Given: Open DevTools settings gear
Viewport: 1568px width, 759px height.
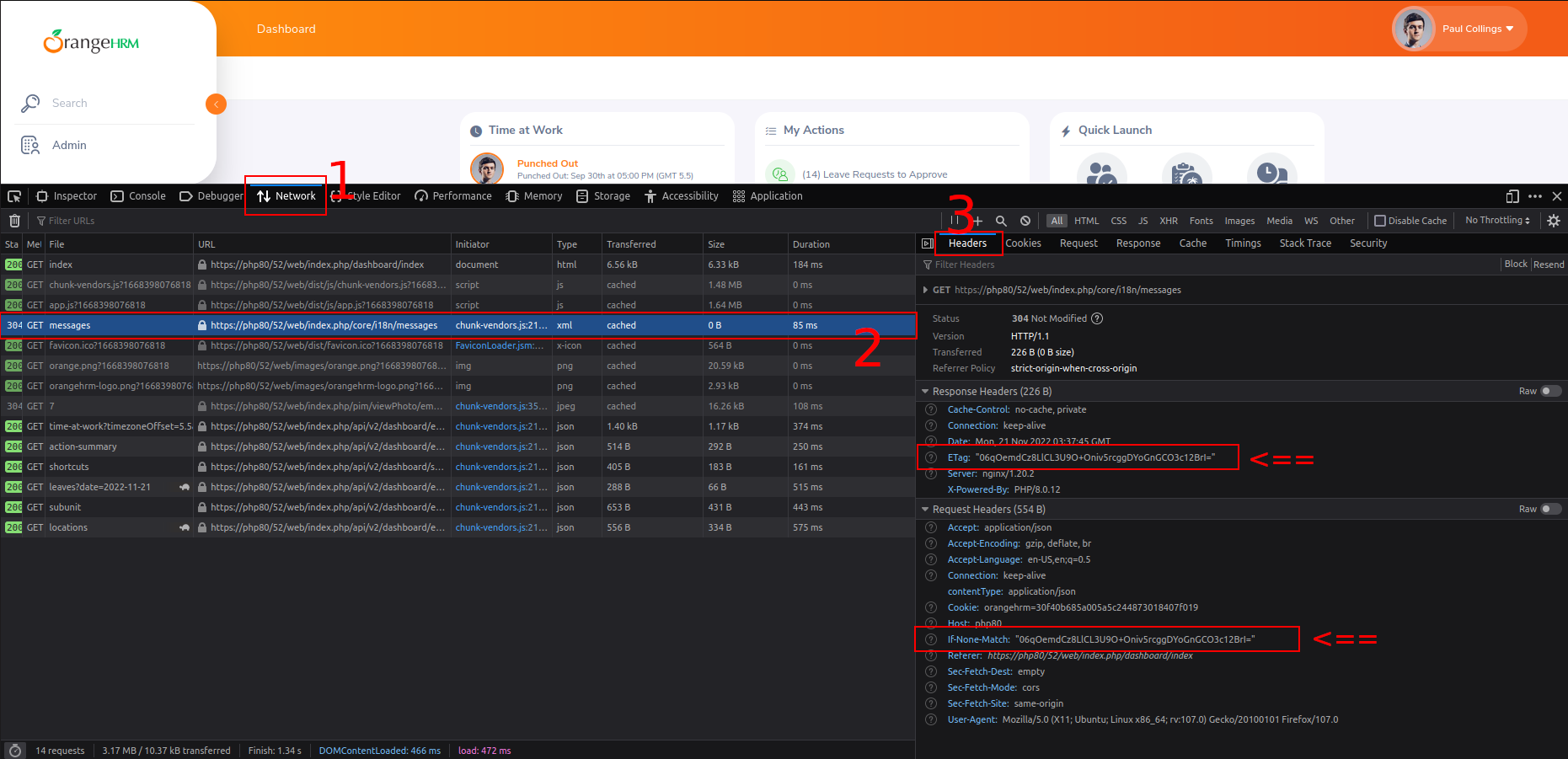Looking at the screenshot, I should (x=1553, y=220).
